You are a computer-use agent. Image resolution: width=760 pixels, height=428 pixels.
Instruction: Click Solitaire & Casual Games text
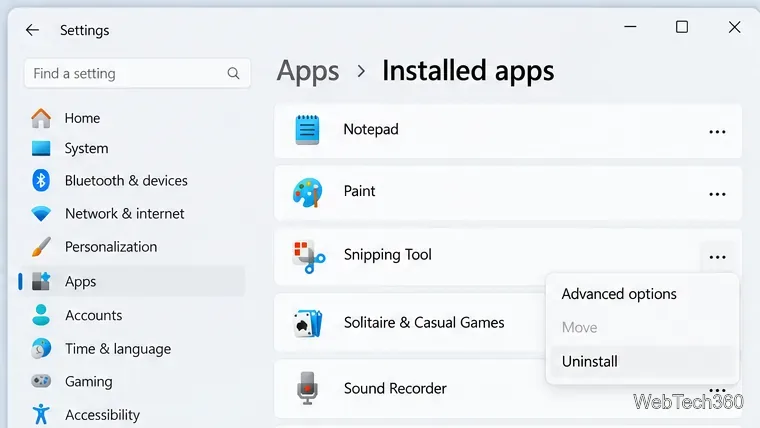[424, 322]
